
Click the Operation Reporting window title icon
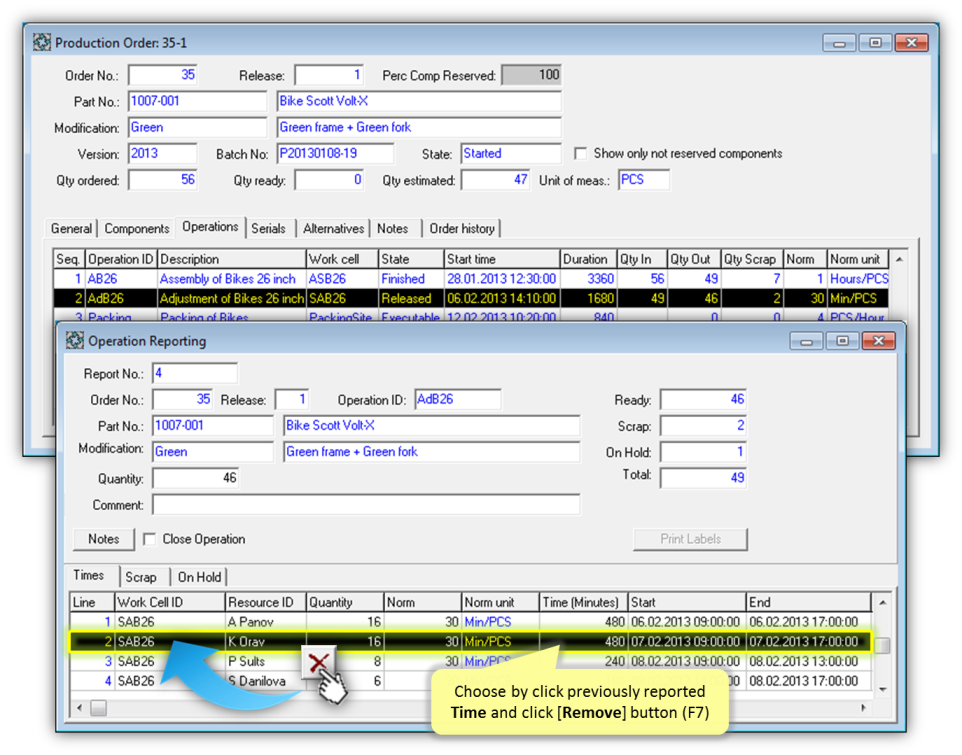pyautogui.click(x=75, y=340)
